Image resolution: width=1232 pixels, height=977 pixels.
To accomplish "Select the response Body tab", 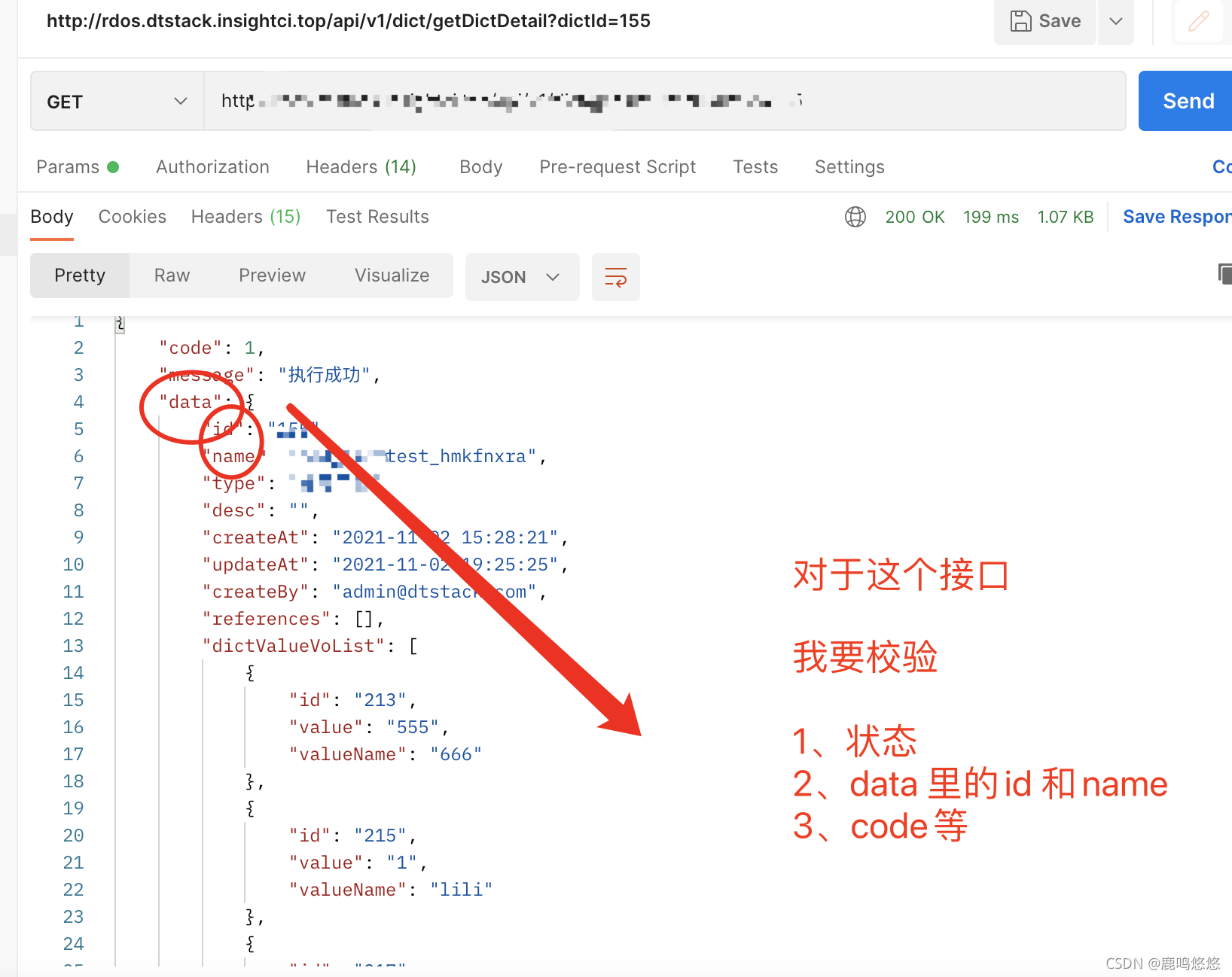I will tap(52, 217).
